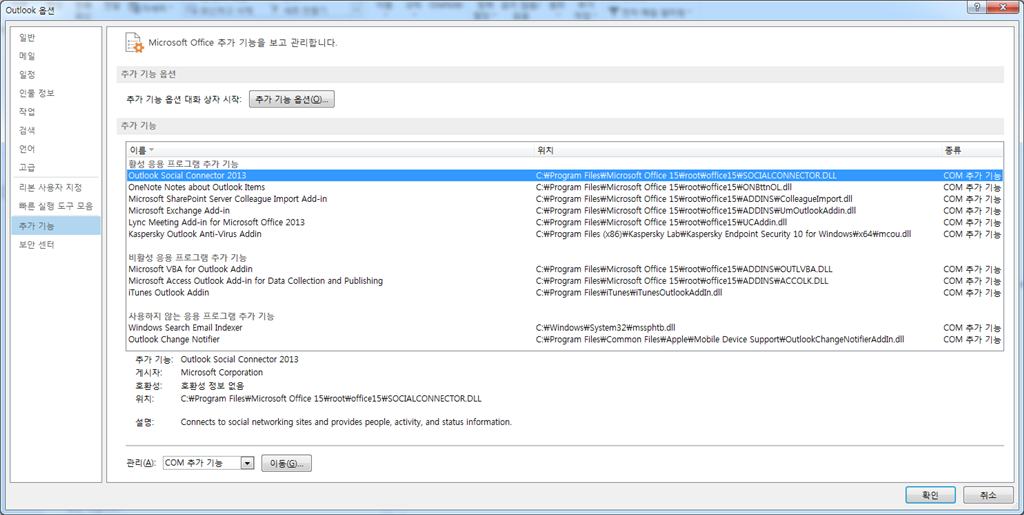Click the OutlookChangeNotifierAddIn.dll location path
The height and width of the screenshot is (515, 1024).
pos(720,339)
